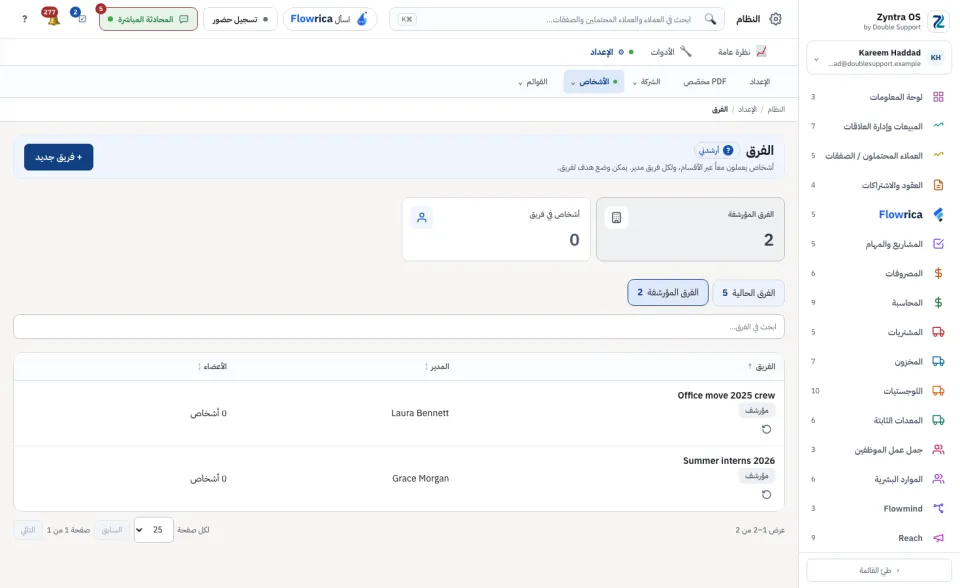Sort table by المدير column

[437, 366]
